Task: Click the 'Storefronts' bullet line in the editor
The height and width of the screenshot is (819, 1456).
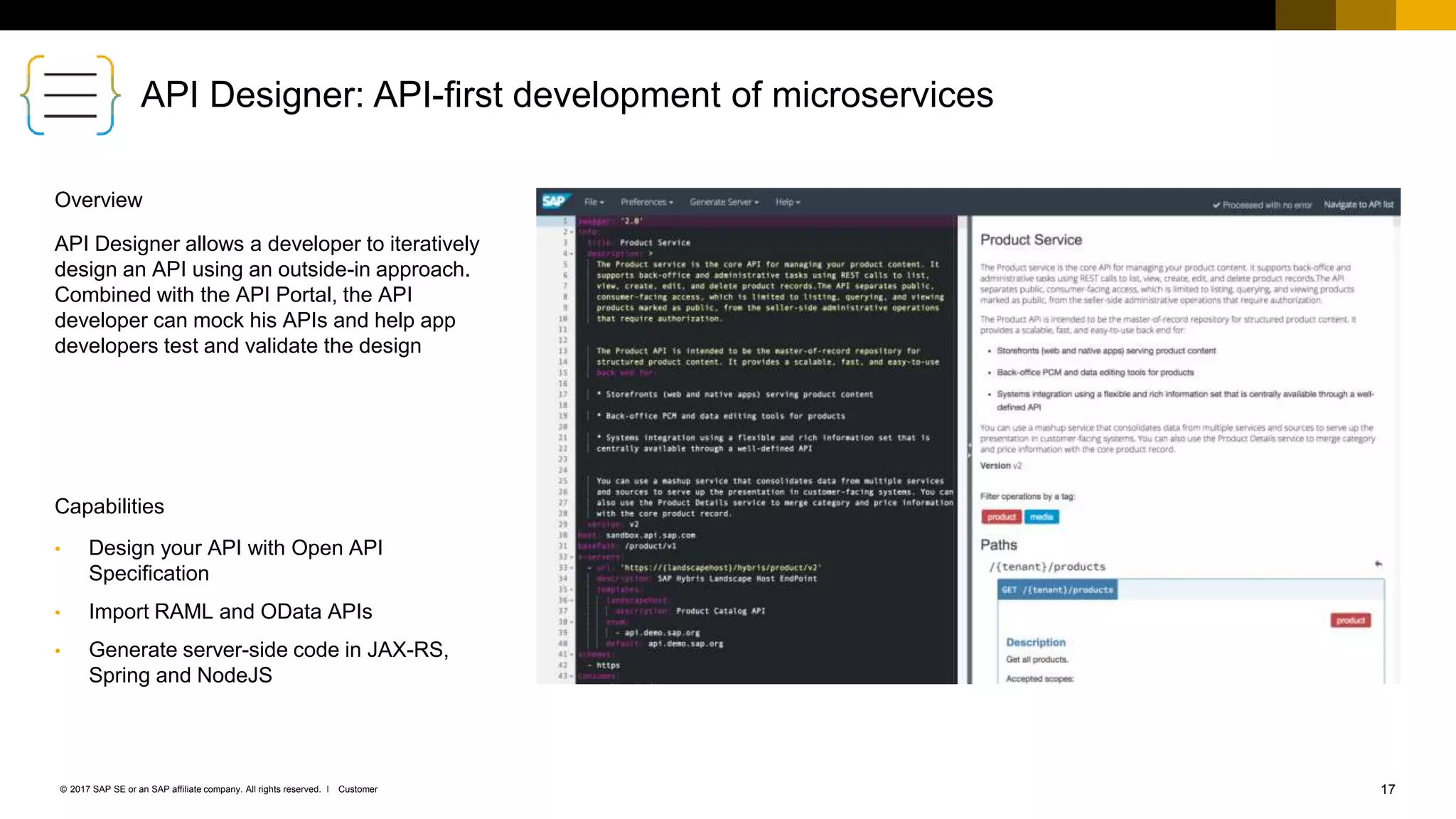Action: pyautogui.click(x=734, y=395)
